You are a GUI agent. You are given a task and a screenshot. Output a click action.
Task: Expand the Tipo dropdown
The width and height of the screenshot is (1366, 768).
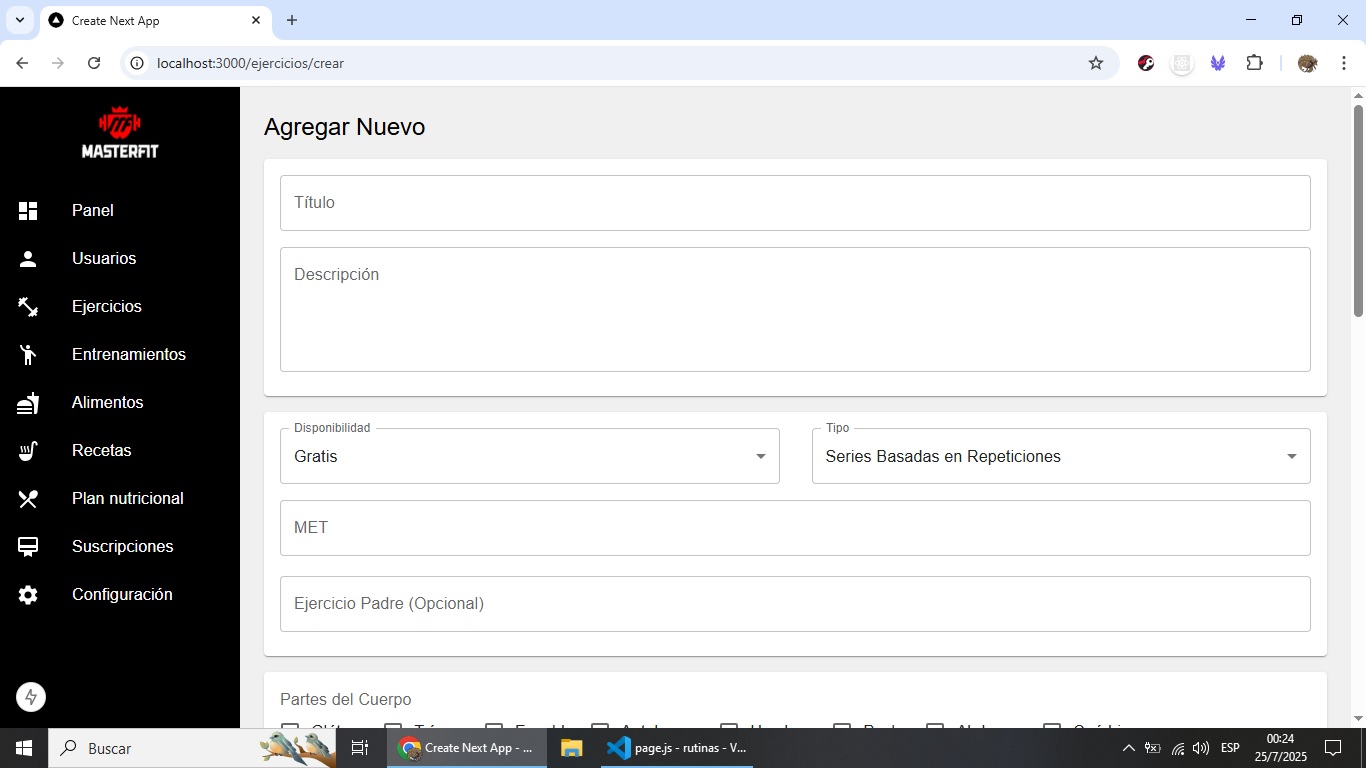[1061, 456]
